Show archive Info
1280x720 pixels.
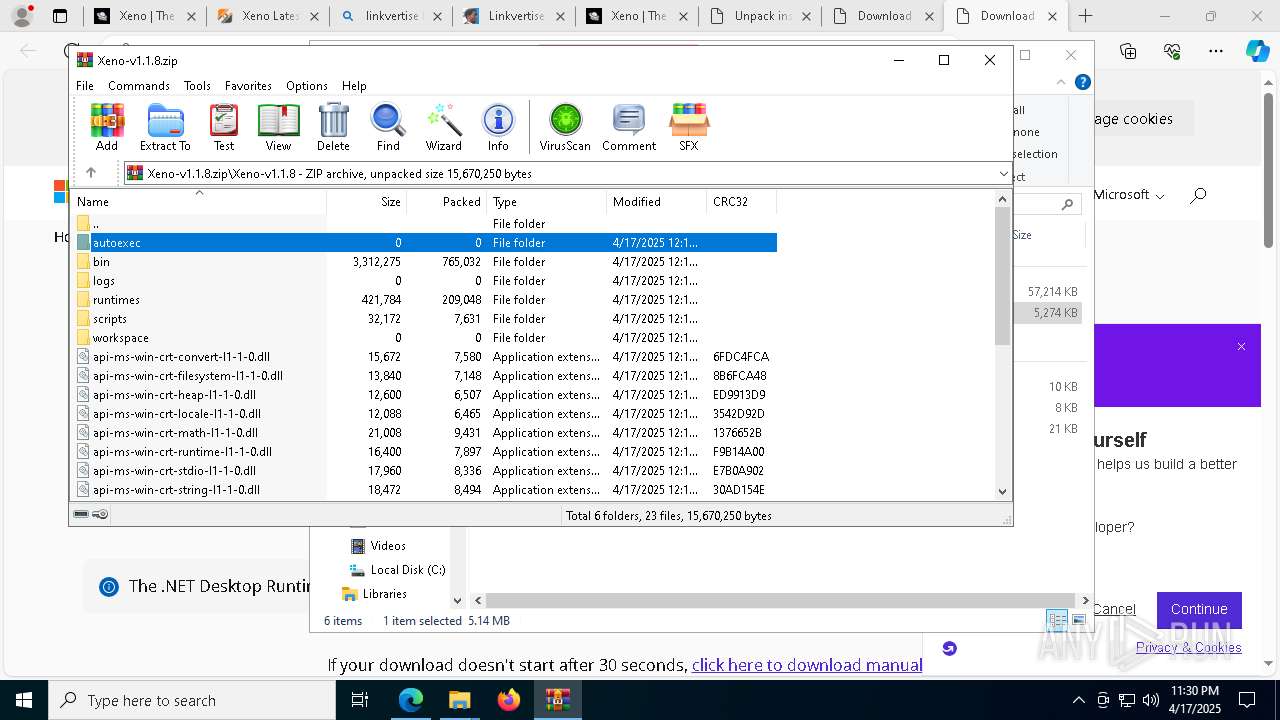coord(498,127)
